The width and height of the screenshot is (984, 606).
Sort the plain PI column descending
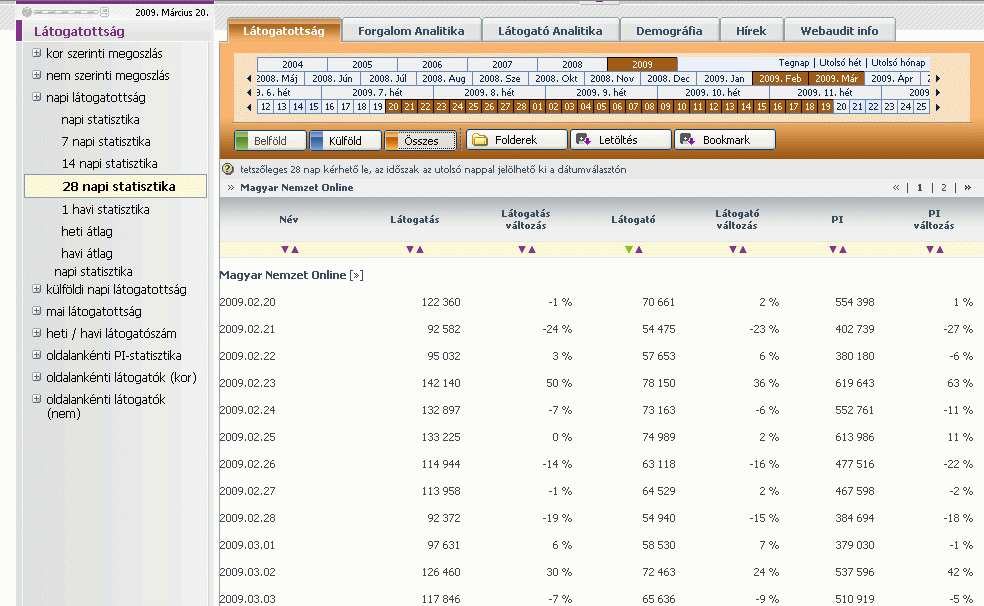pyautogui.click(x=833, y=250)
